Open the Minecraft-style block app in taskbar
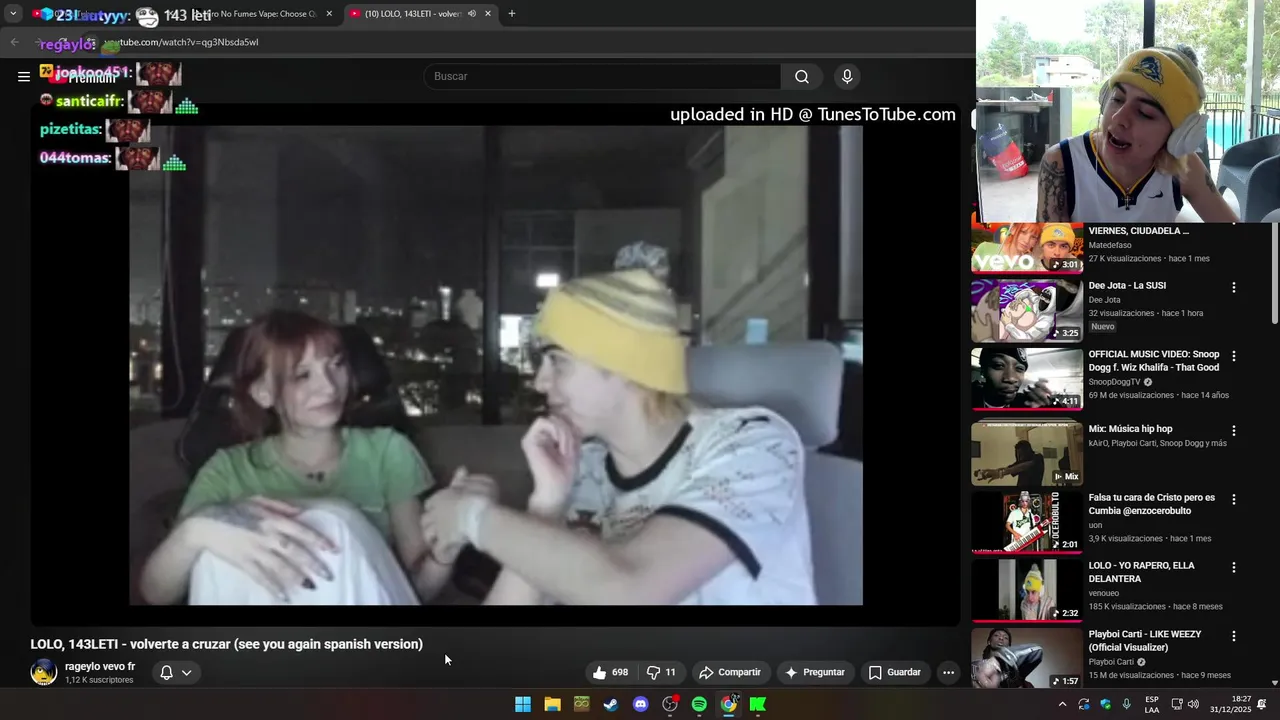 (x=582, y=704)
